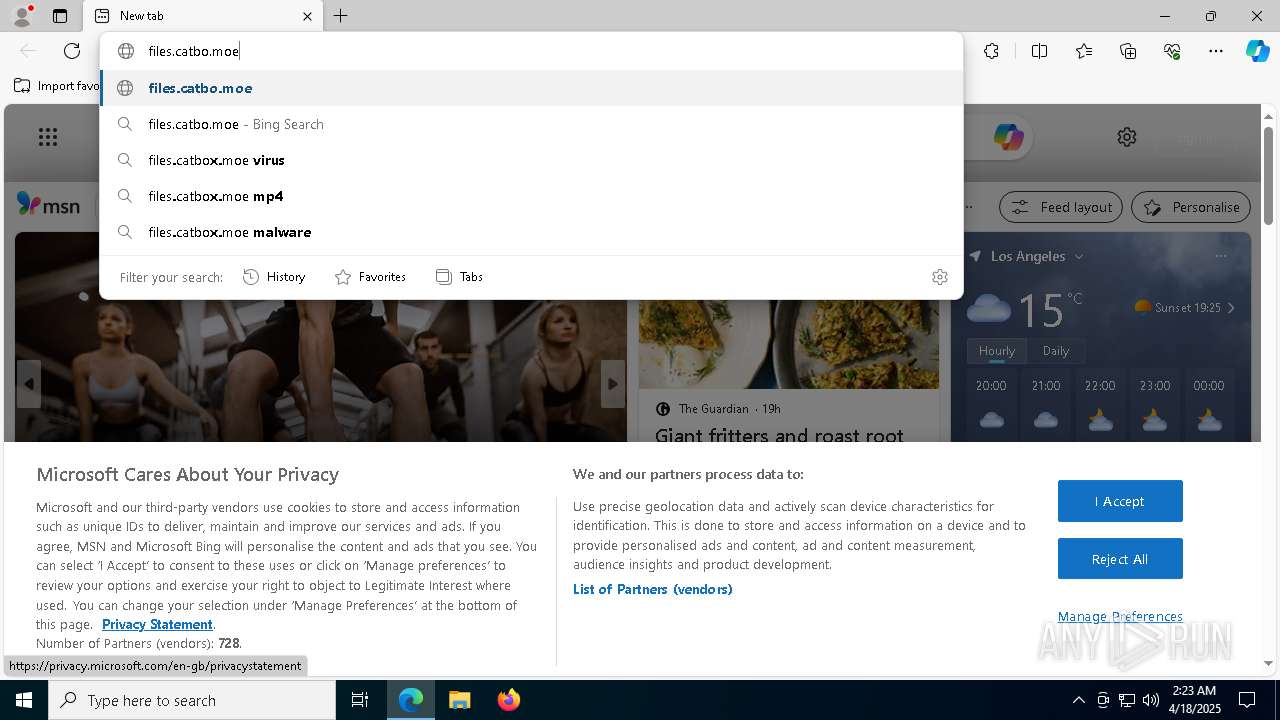Open Browser essentials heart icon

1172,51
